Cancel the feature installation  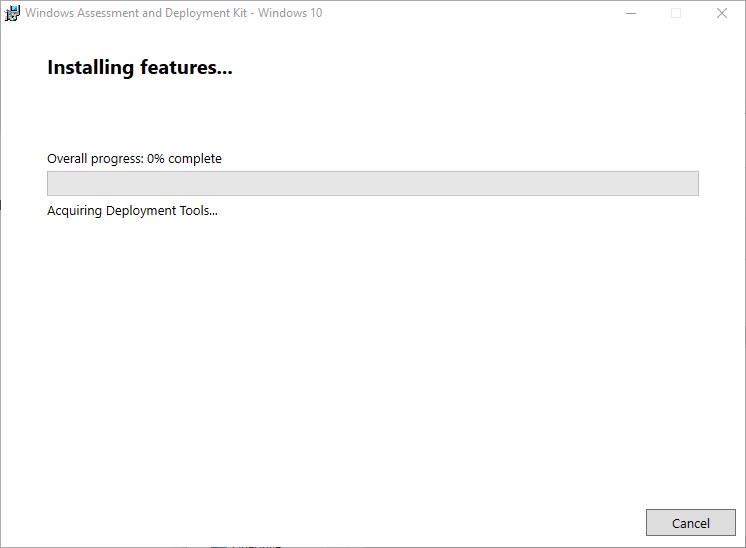(x=690, y=523)
